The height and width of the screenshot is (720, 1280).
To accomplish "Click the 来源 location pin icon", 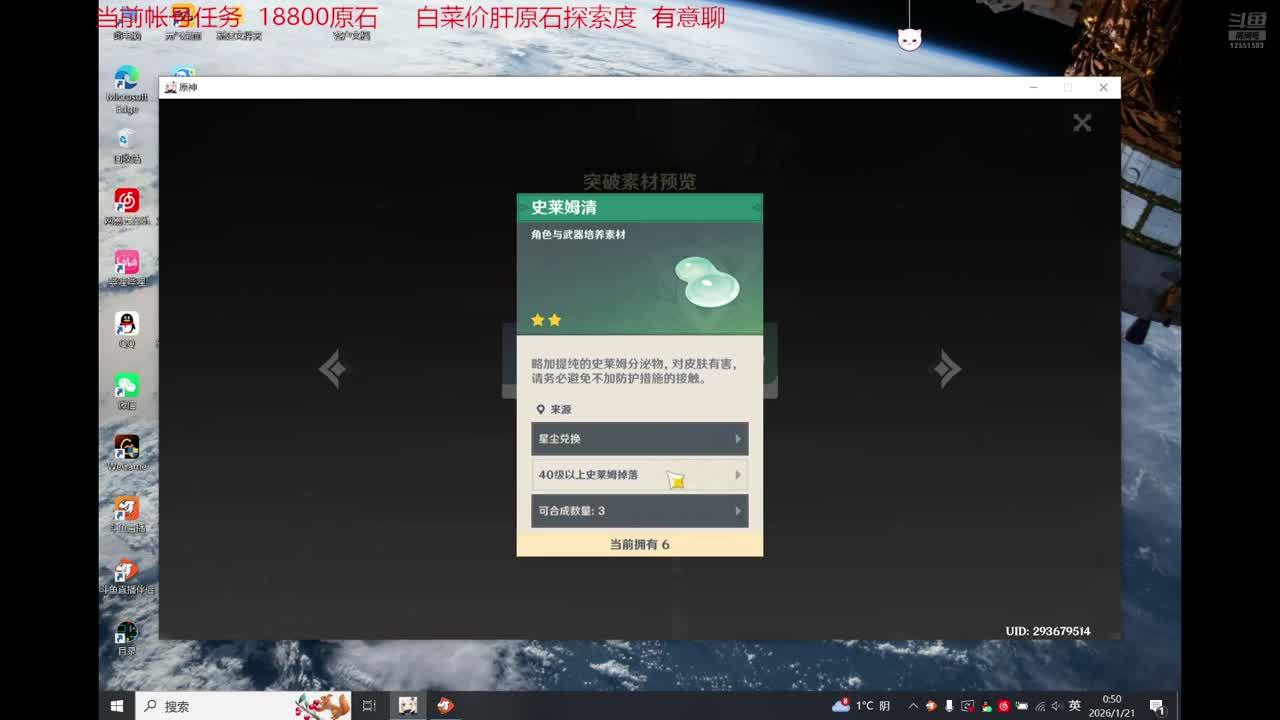I will 541,409.
